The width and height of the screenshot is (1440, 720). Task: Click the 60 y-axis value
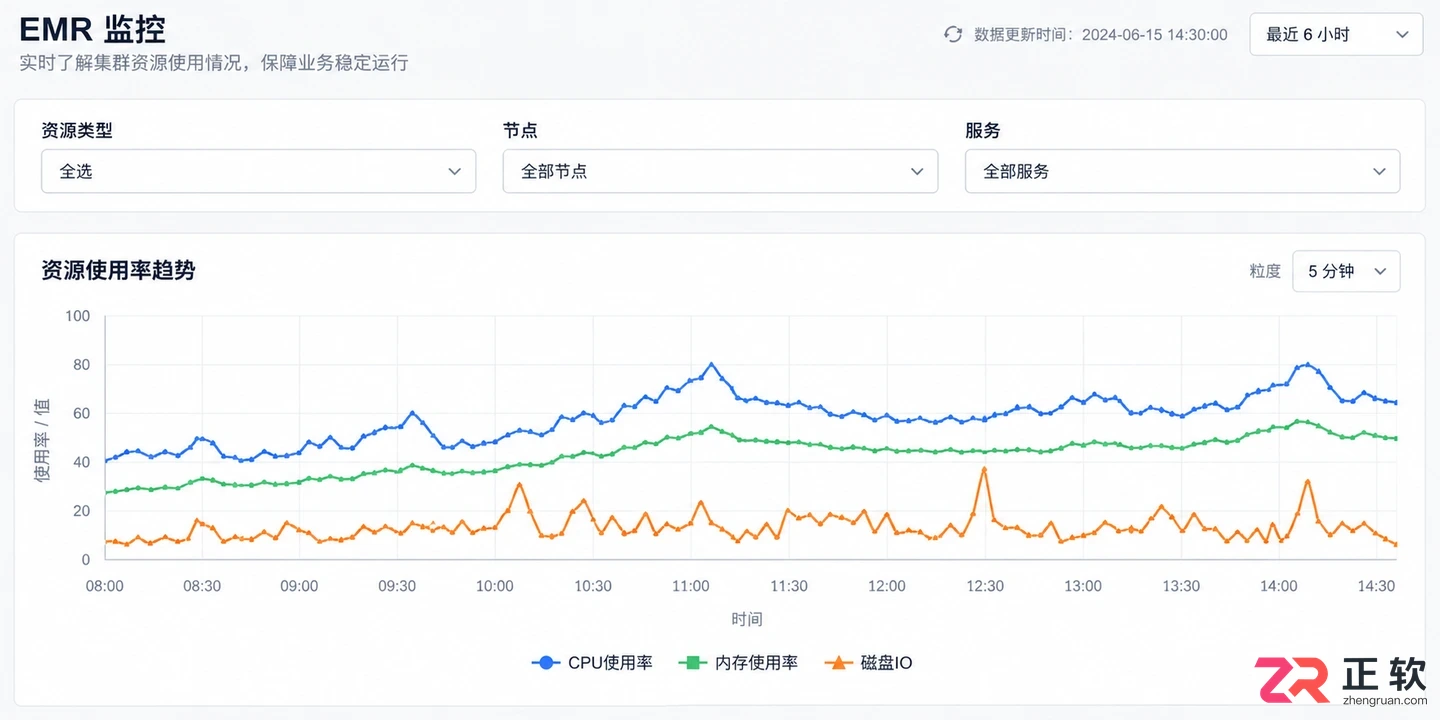point(81,413)
